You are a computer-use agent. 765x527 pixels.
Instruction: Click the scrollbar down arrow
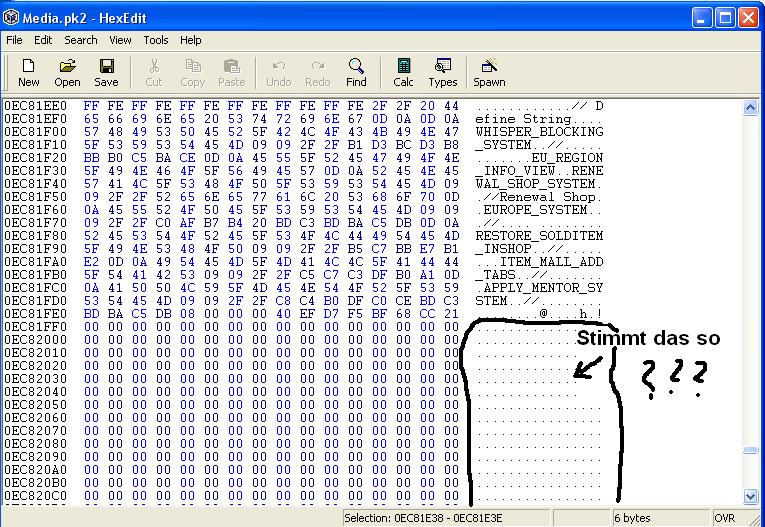pyautogui.click(x=751, y=497)
